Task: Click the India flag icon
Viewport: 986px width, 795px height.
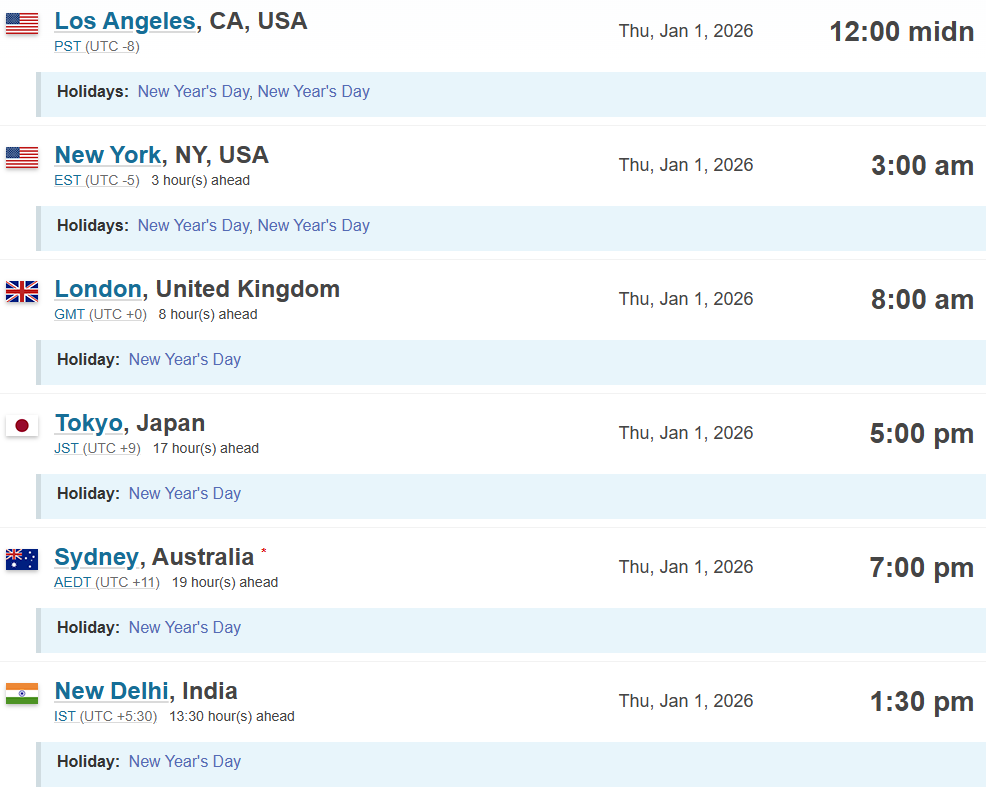Action: coord(22,693)
